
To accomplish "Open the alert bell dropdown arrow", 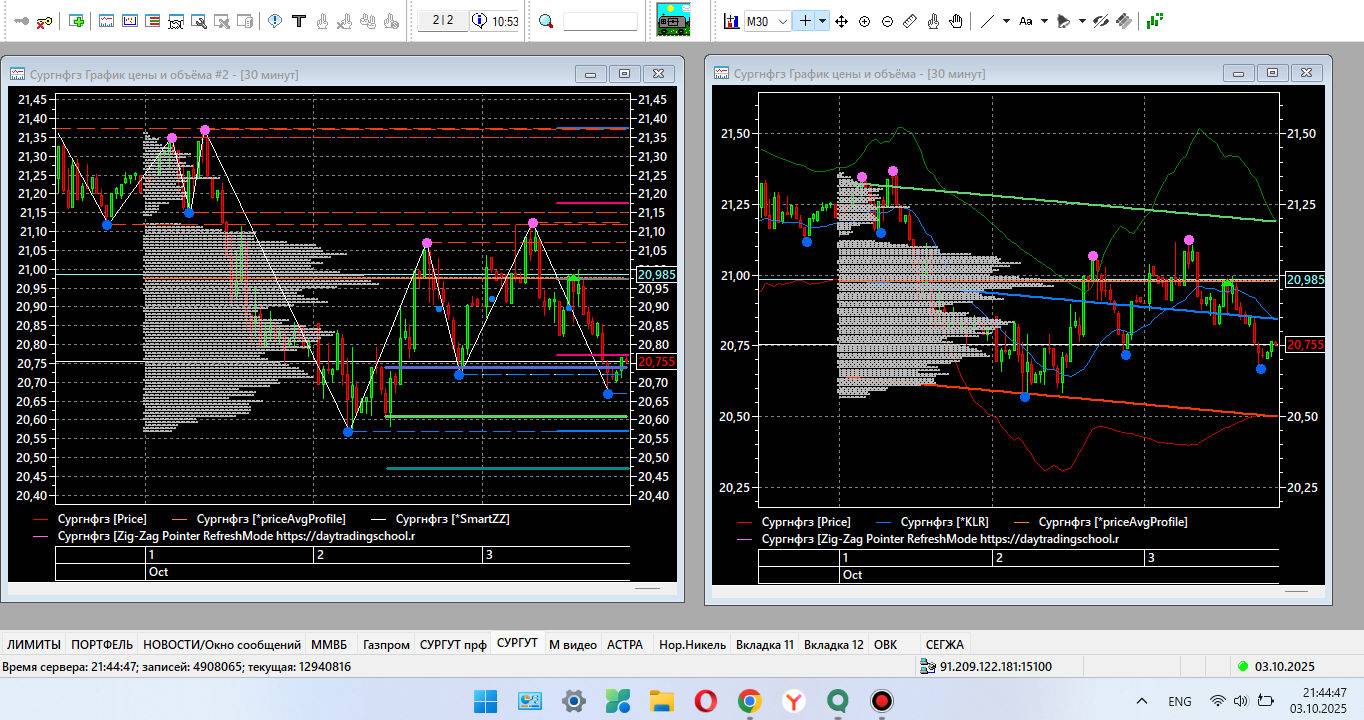I will pos(1082,21).
